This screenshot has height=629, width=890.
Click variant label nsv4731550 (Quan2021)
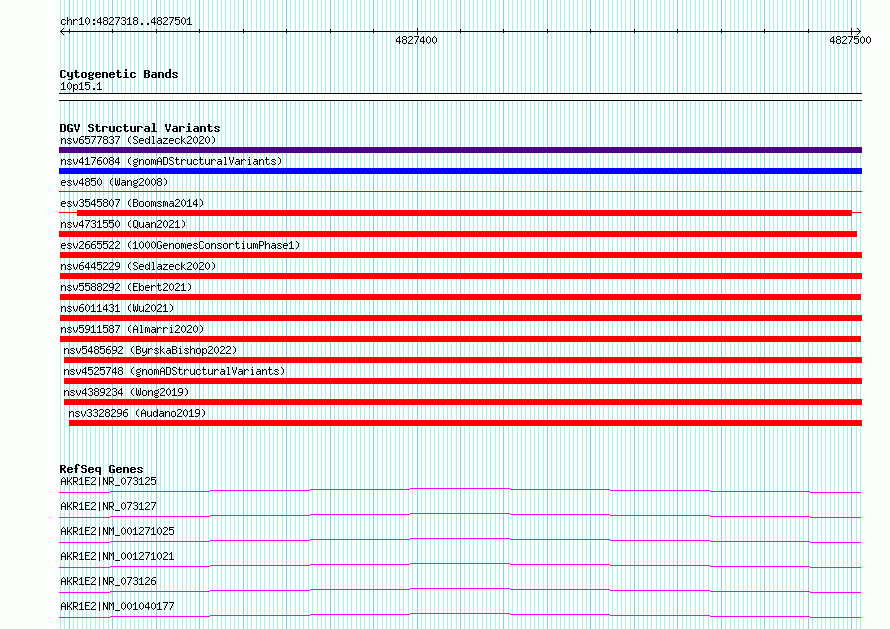point(123,224)
